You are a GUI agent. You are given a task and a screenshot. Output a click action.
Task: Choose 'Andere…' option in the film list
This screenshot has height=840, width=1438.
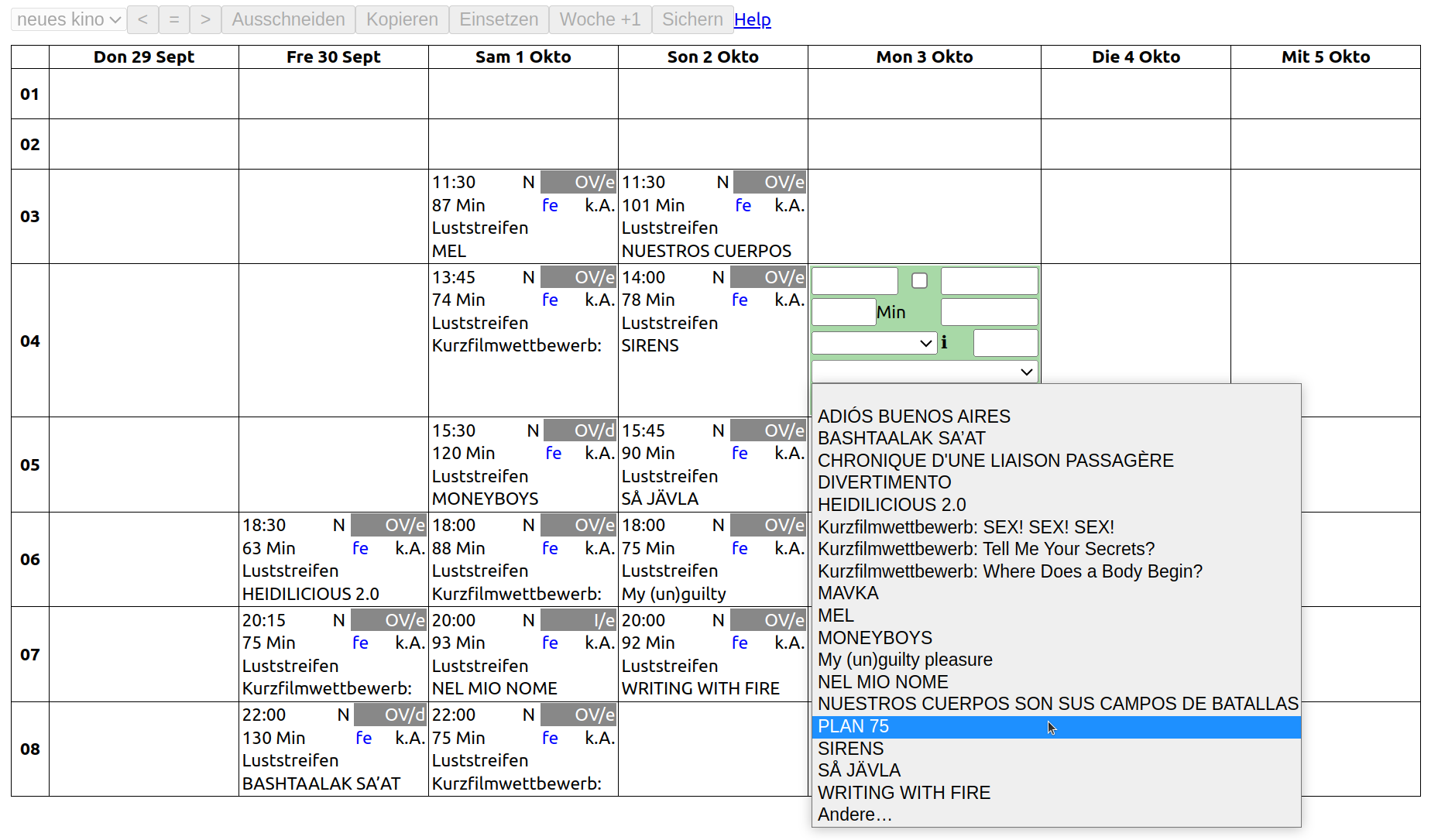pos(854,814)
